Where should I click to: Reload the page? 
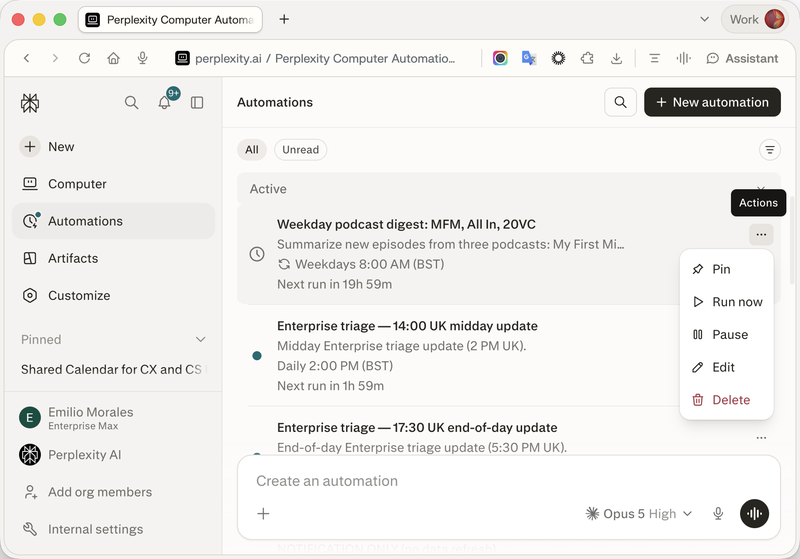pos(84,58)
